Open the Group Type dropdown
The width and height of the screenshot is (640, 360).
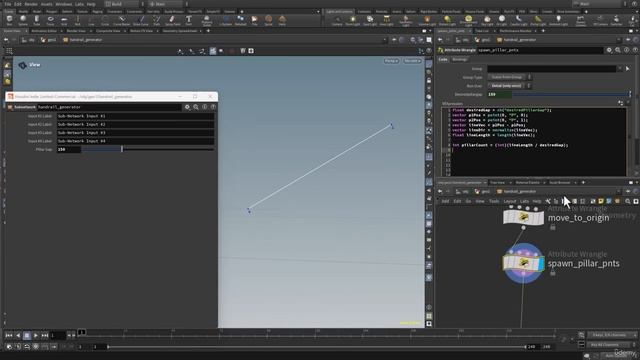tap(509, 77)
